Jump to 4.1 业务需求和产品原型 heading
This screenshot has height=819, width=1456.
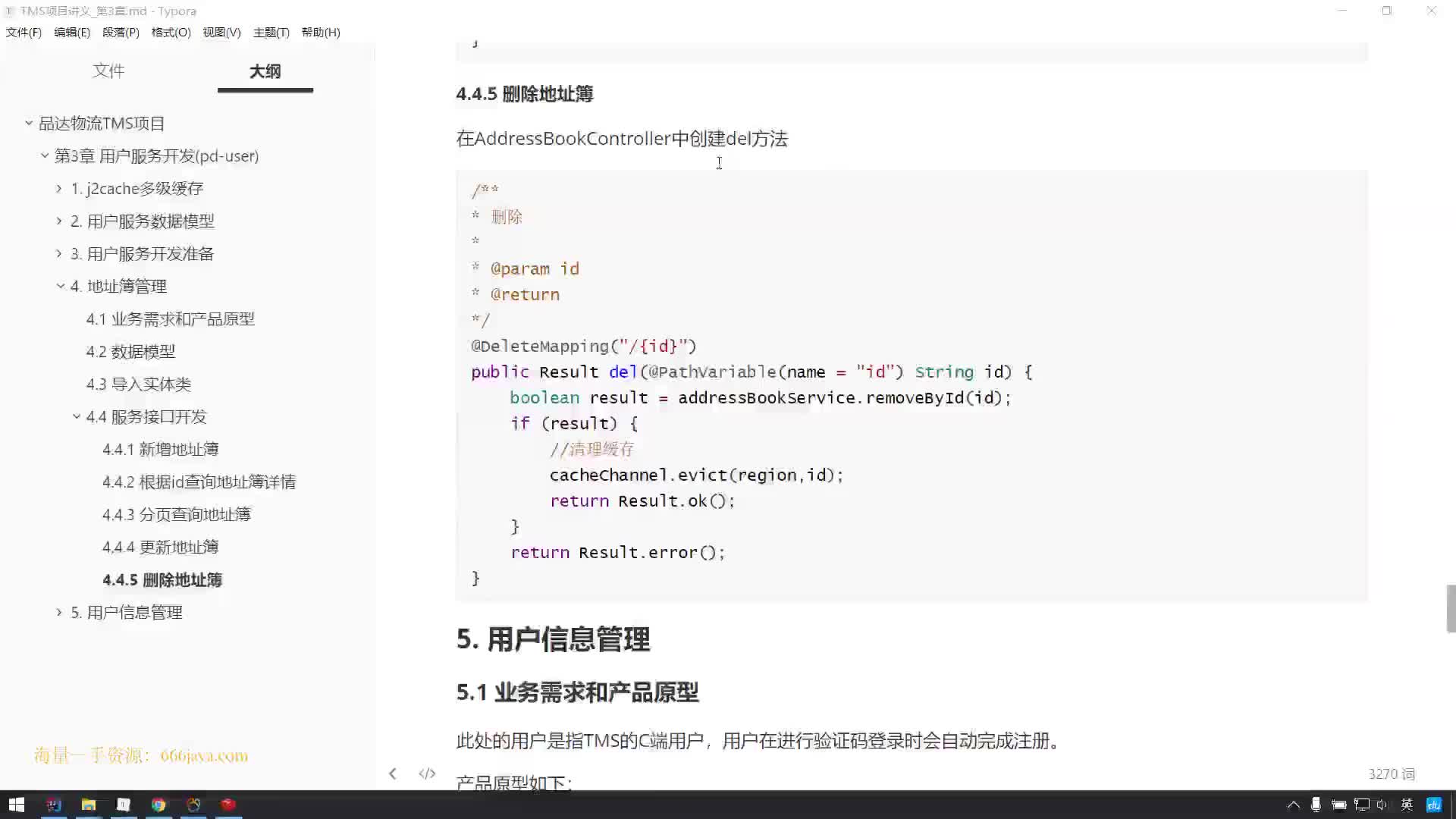pos(171,319)
